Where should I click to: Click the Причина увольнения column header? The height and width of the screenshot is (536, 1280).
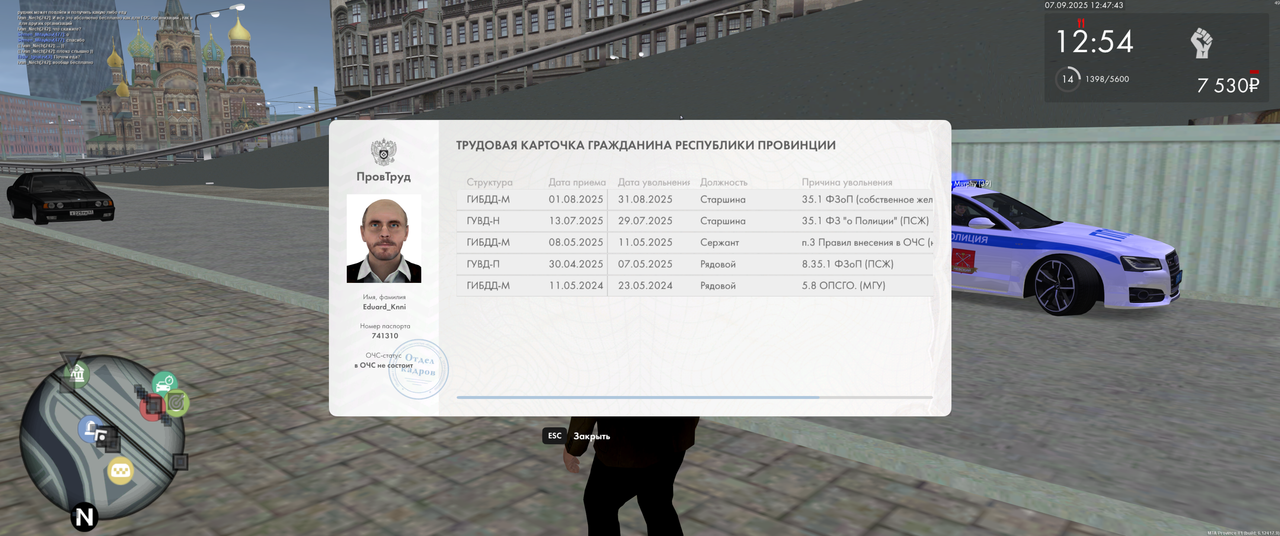[x=847, y=182]
